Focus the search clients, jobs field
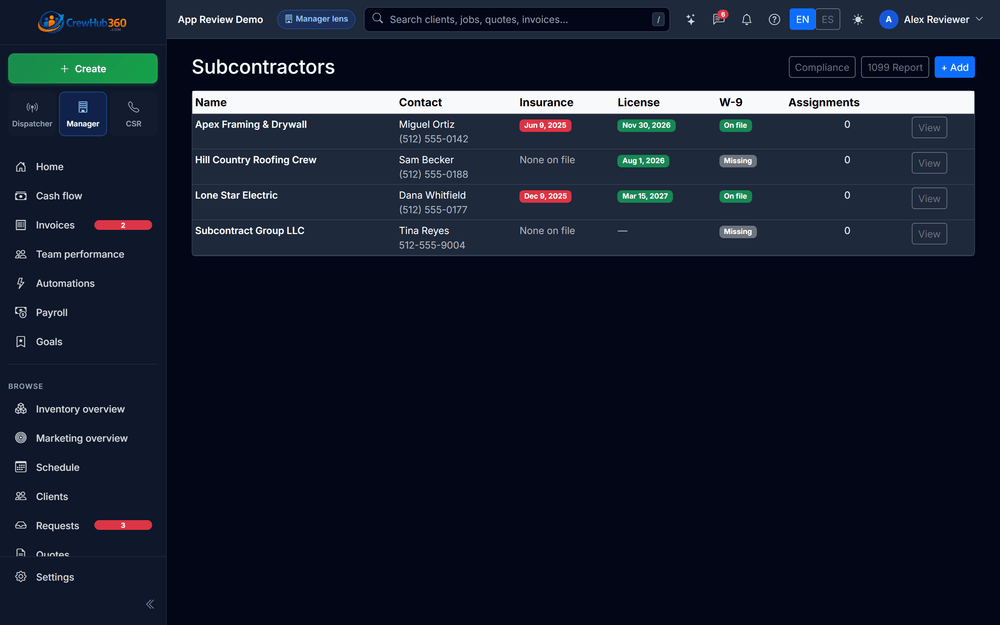The width and height of the screenshot is (1000, 625). click(x=517, y=19)
